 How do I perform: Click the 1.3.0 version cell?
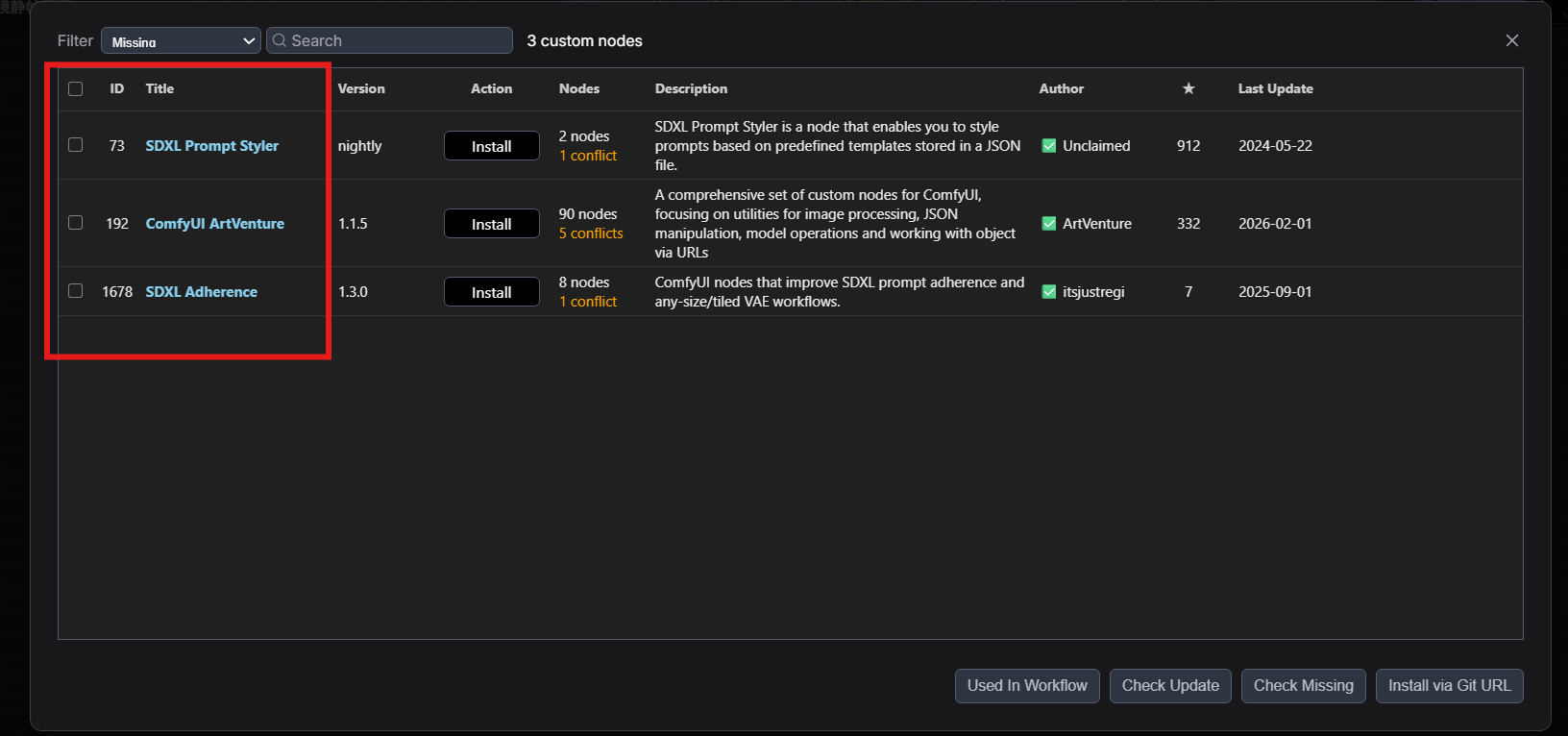(353, 292)
